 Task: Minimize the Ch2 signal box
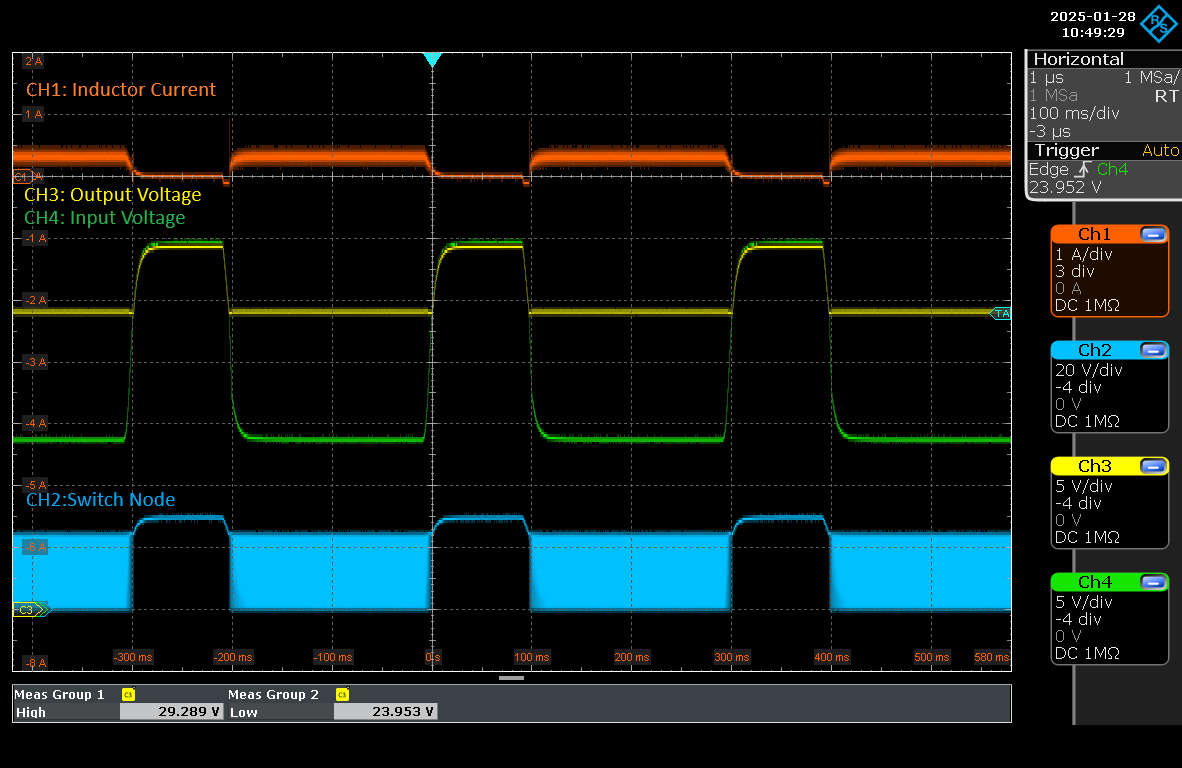(1153, 350)
